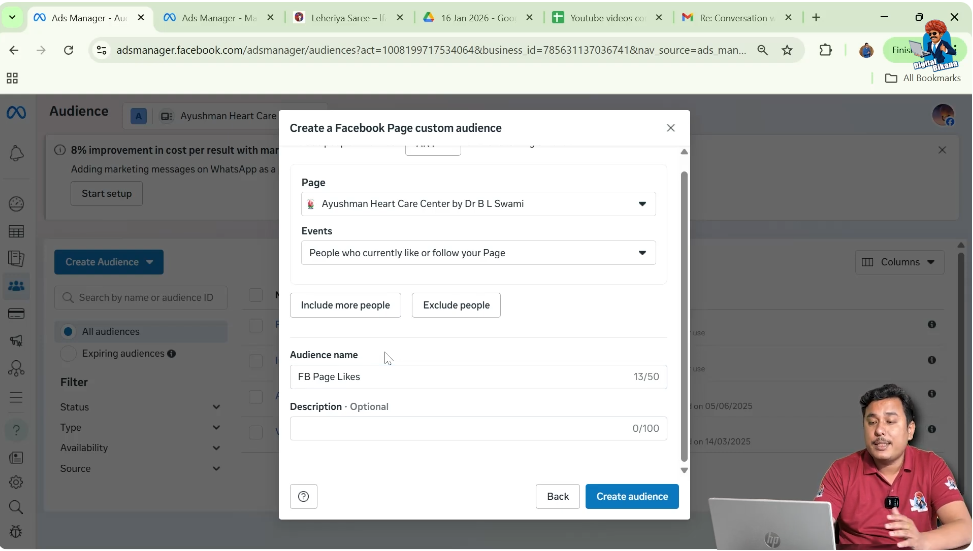Open the Columns dropdown
This screenshot has width=973, height=551.
[x=899, y=262]
